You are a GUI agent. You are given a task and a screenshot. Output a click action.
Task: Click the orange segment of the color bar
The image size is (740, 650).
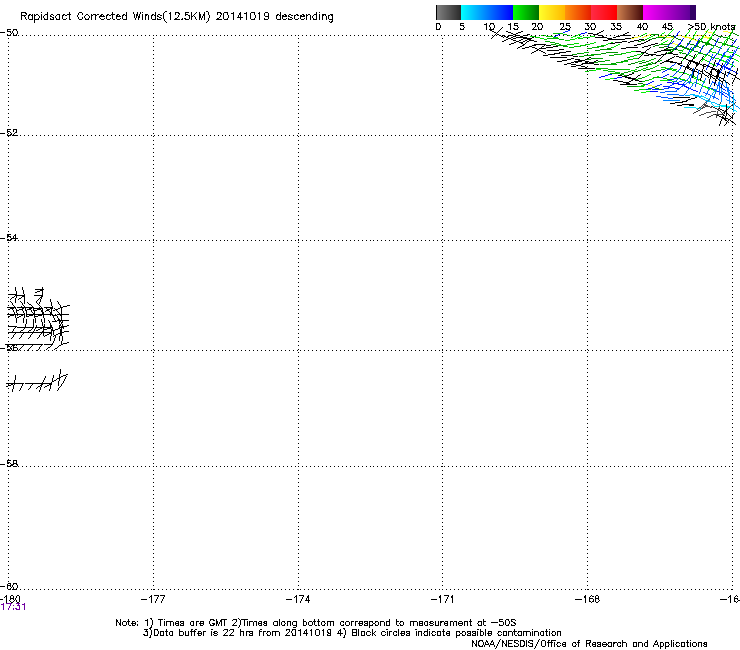(578, 12)
